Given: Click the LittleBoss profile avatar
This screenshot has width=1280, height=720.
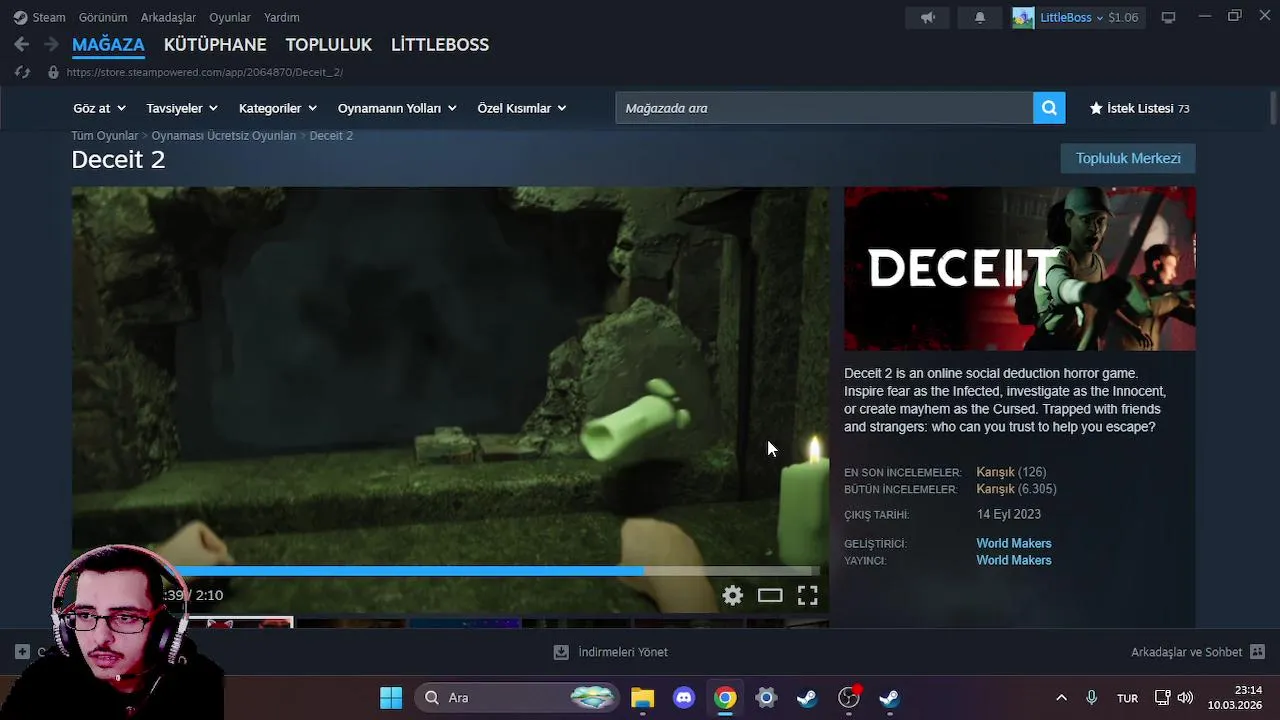Looking at the screenshot, I should click(1023, 17).
